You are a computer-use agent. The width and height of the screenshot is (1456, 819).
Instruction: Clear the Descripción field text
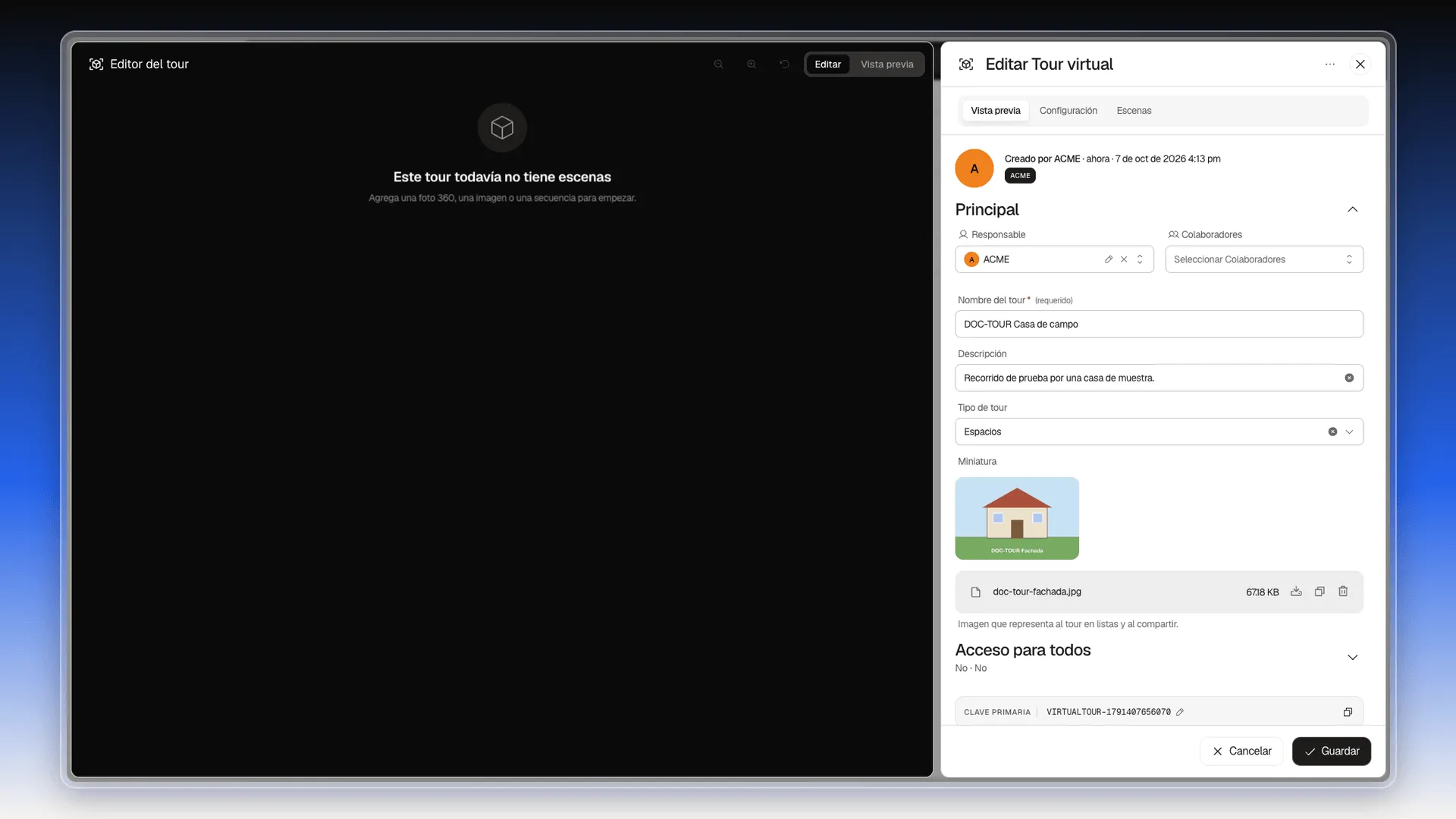pos(1349,378)
